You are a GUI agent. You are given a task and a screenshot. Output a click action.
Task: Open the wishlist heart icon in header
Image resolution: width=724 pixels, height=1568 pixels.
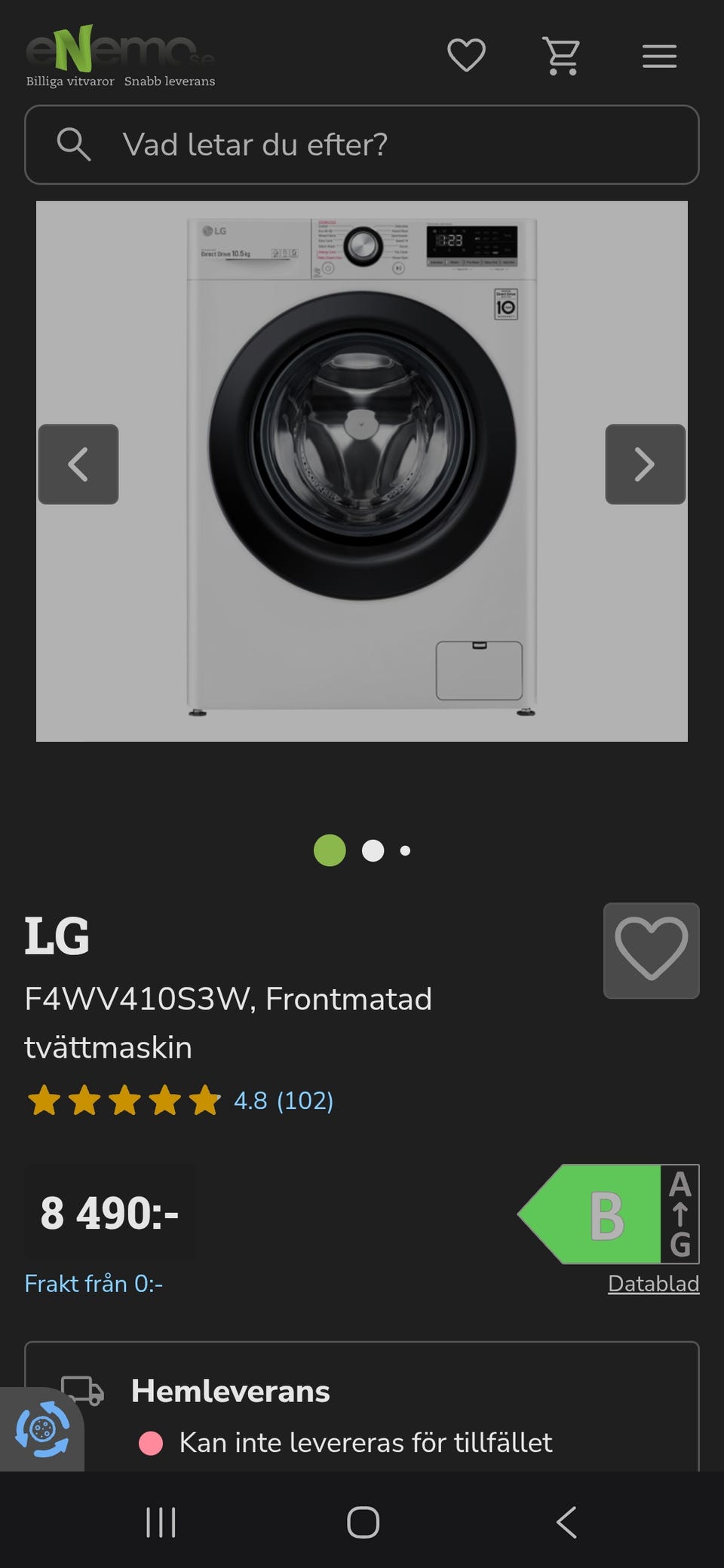[466, 56]
